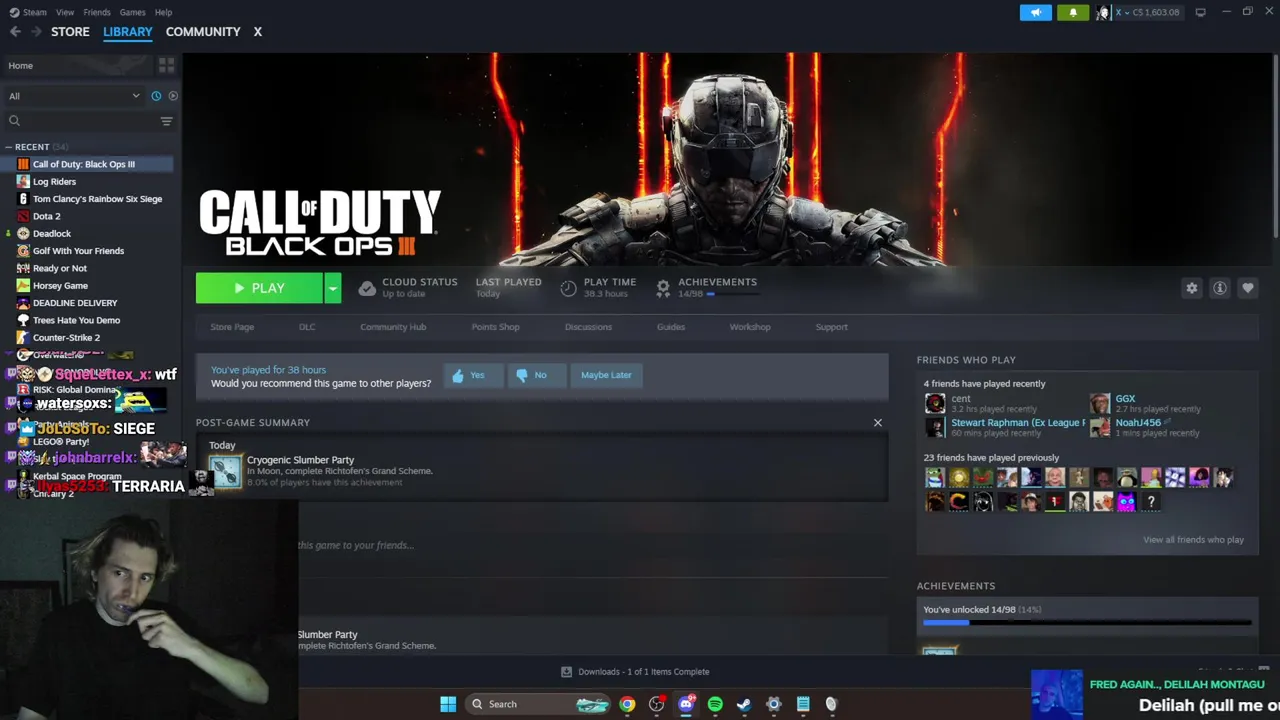
Task: Open the Guides link
Action: click(x=671, y=327)
